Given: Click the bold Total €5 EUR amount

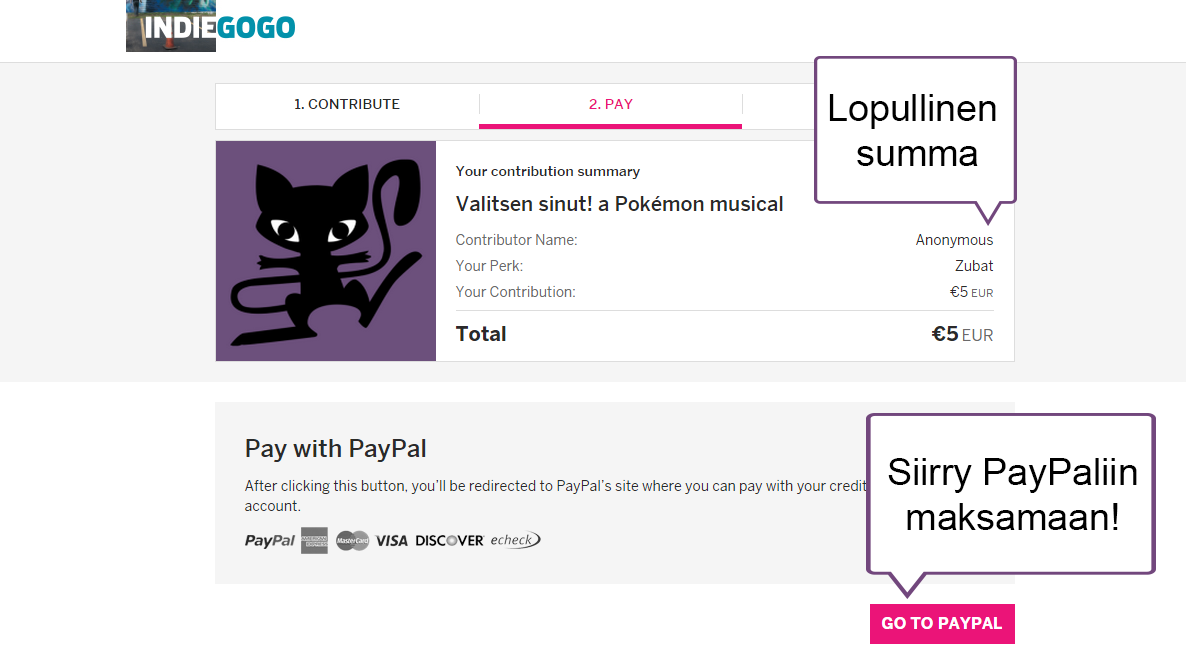Looking at the screenshot, I should tap(962, 335).
